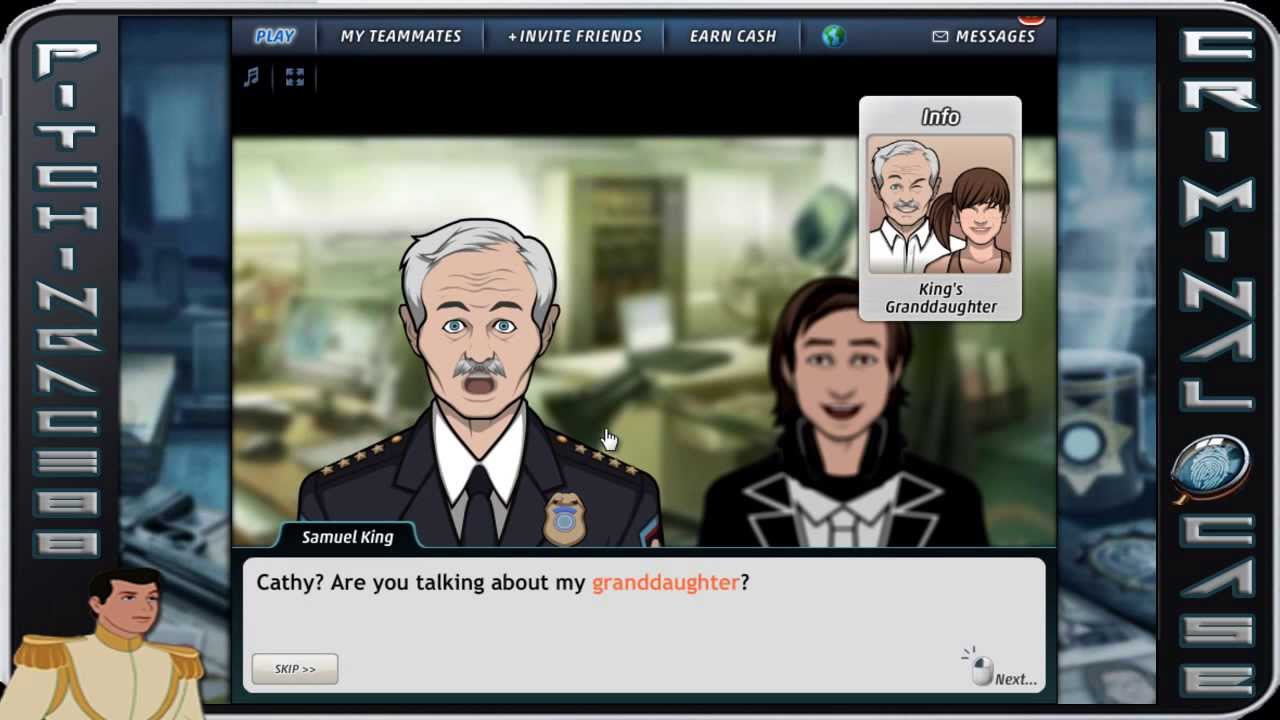The image size is (1280, 720).
Task: Click the player character avatar on the right
Action: point(845,412)
